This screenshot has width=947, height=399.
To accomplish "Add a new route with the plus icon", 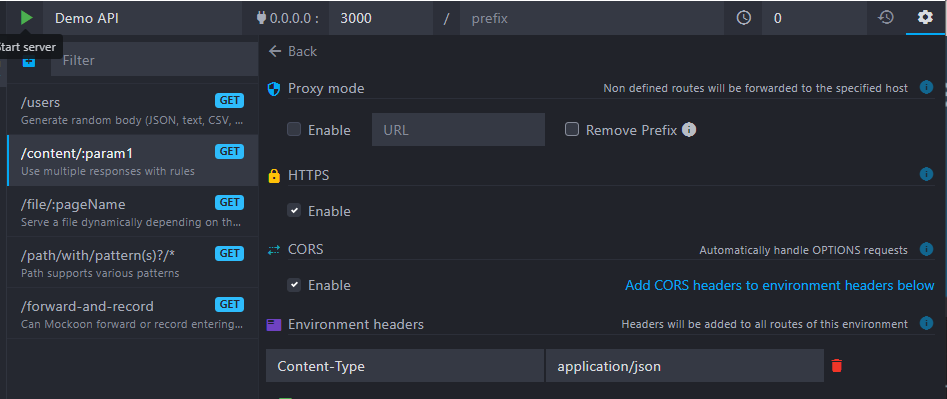I will click(x=29, y=60).
